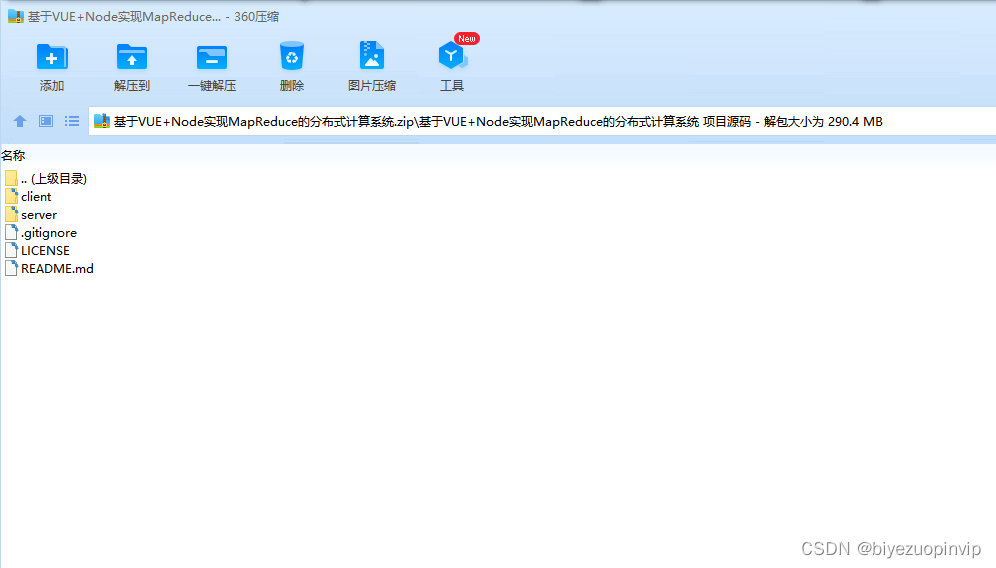Viewport: 996px width, 568px height.
Task: Click the LICENSE file's document icon
Action: coord(11,250)
